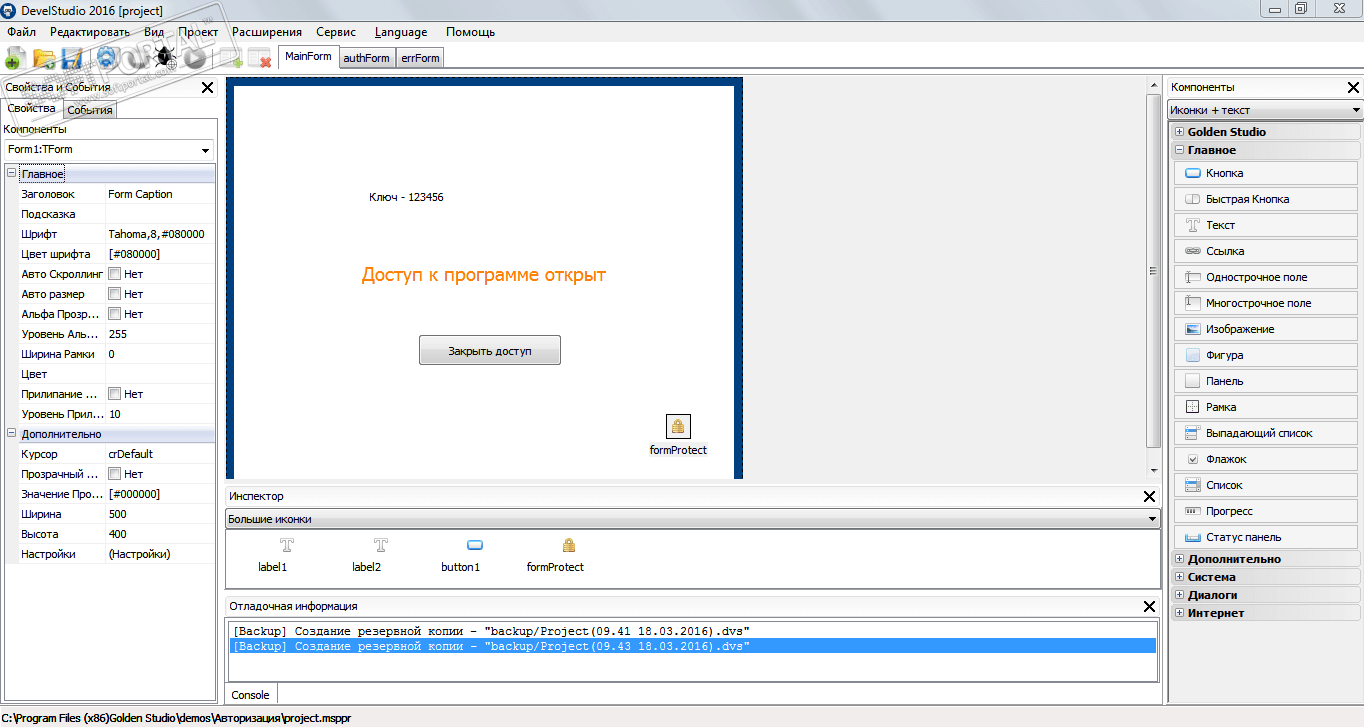1364x727 pixels.
Task: Click the save floppy disk toolbar icon
Action: pyautogui.click(x=72, y=58)
